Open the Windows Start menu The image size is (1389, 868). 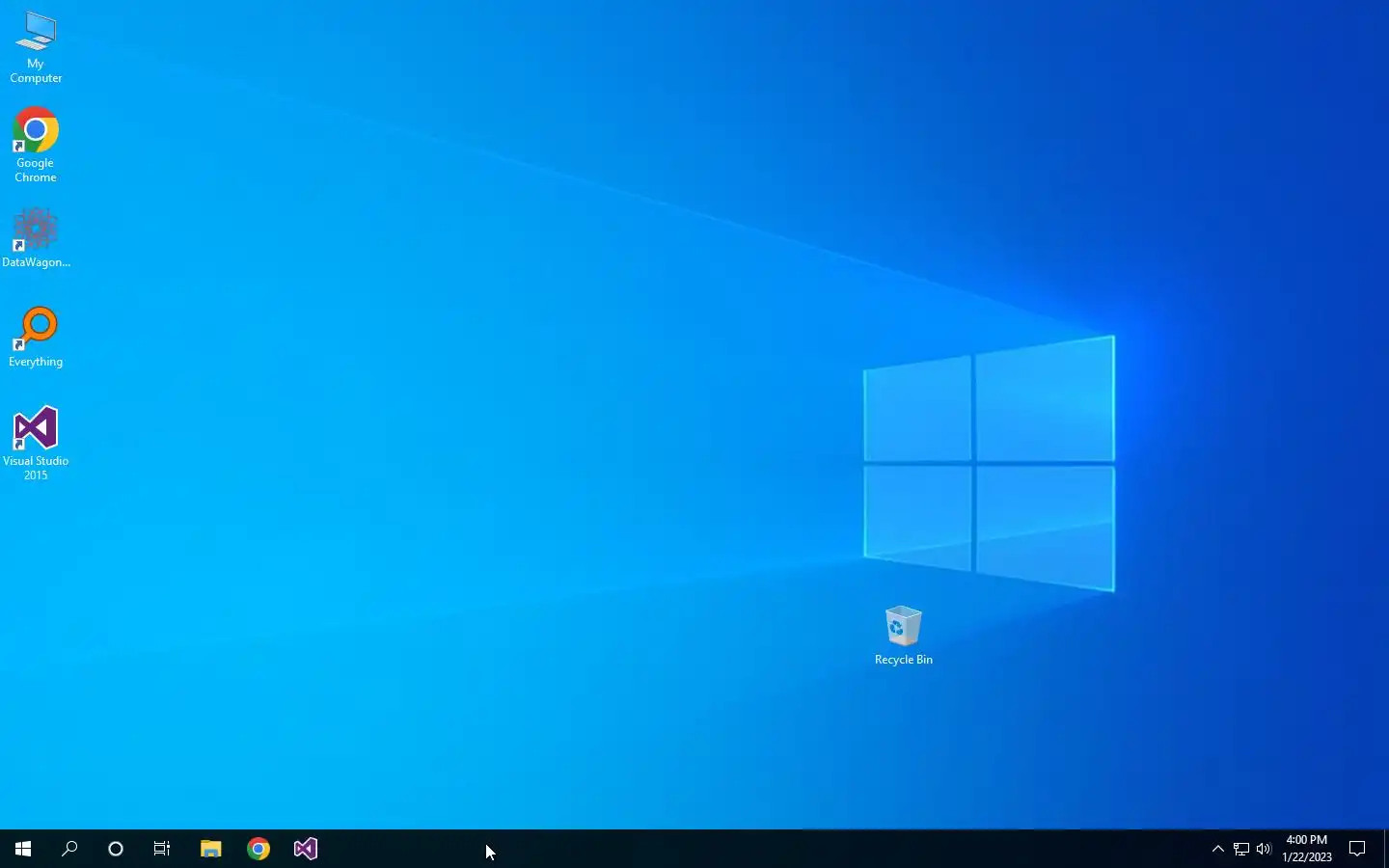[x=23, y=849]
